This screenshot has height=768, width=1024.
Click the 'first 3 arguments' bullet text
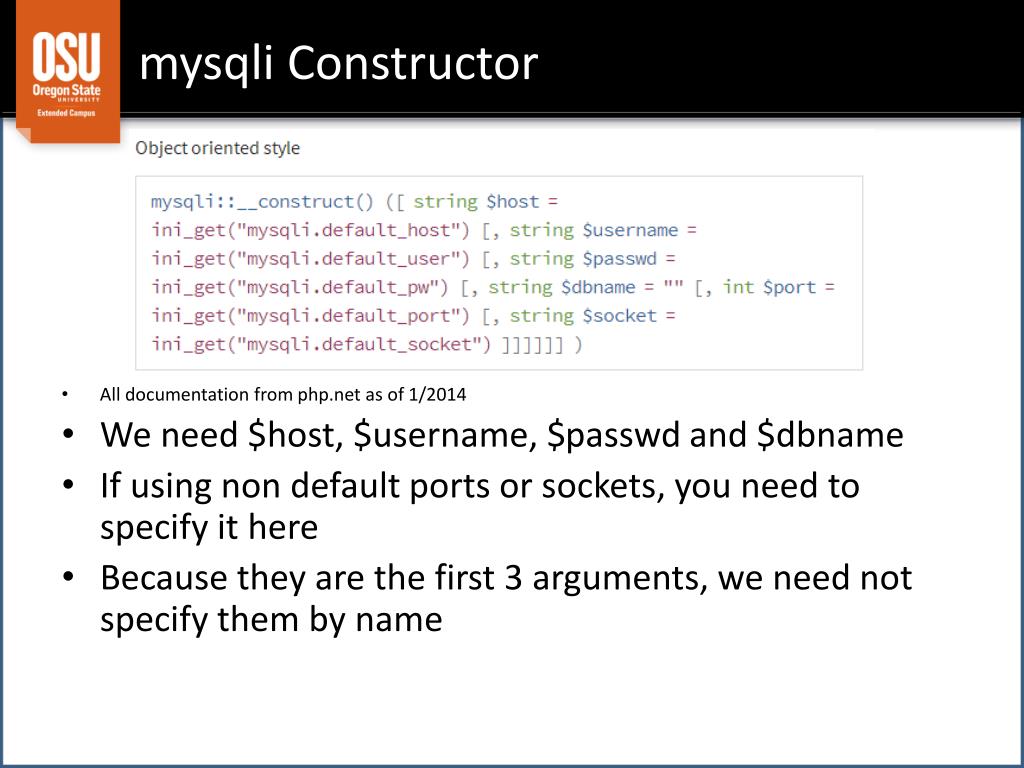(x=506, y=598)
